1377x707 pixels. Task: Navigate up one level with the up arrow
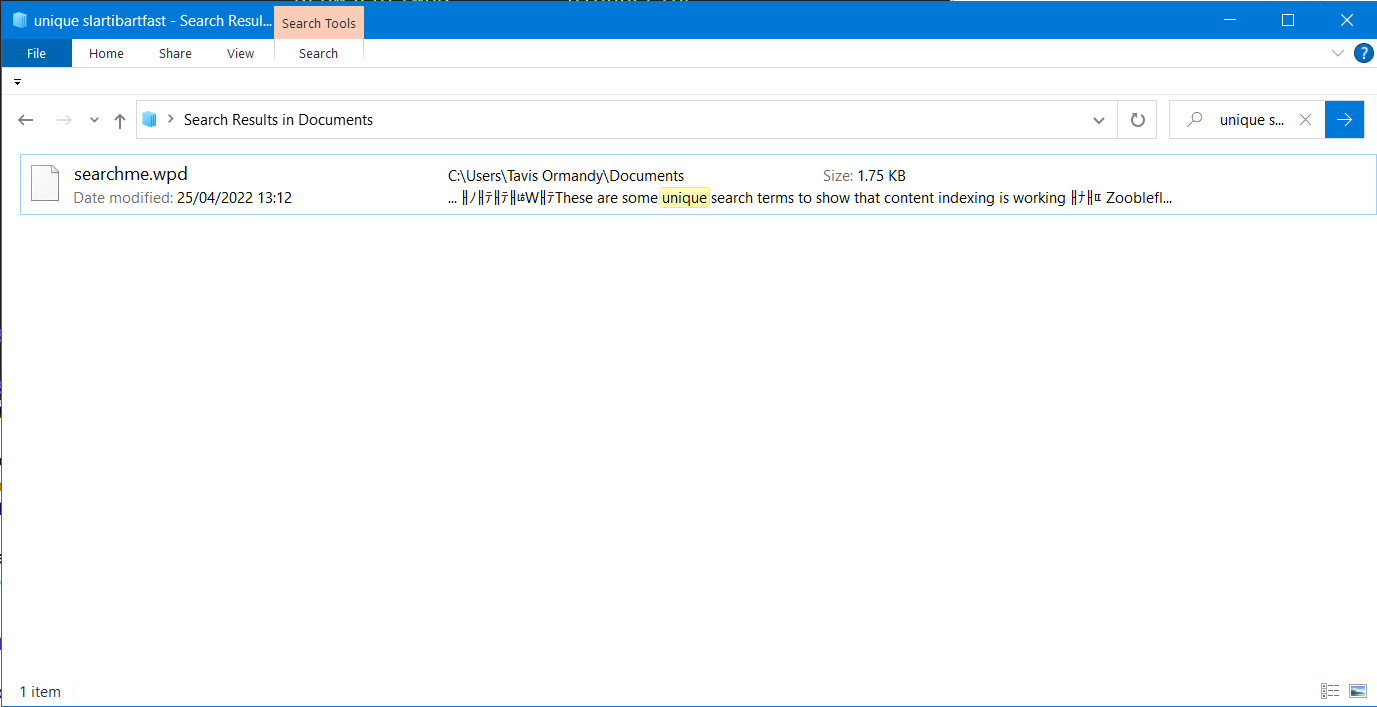tap(118, 119)
